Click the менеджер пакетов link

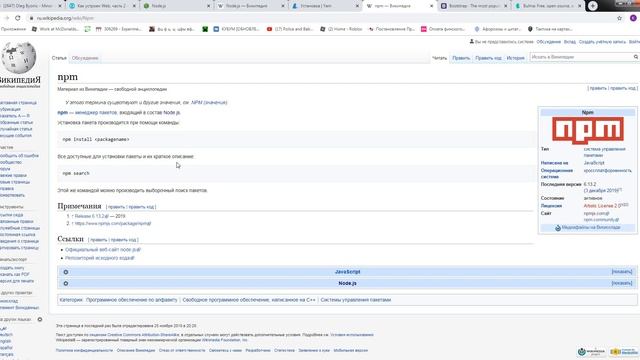click(96, 112)
